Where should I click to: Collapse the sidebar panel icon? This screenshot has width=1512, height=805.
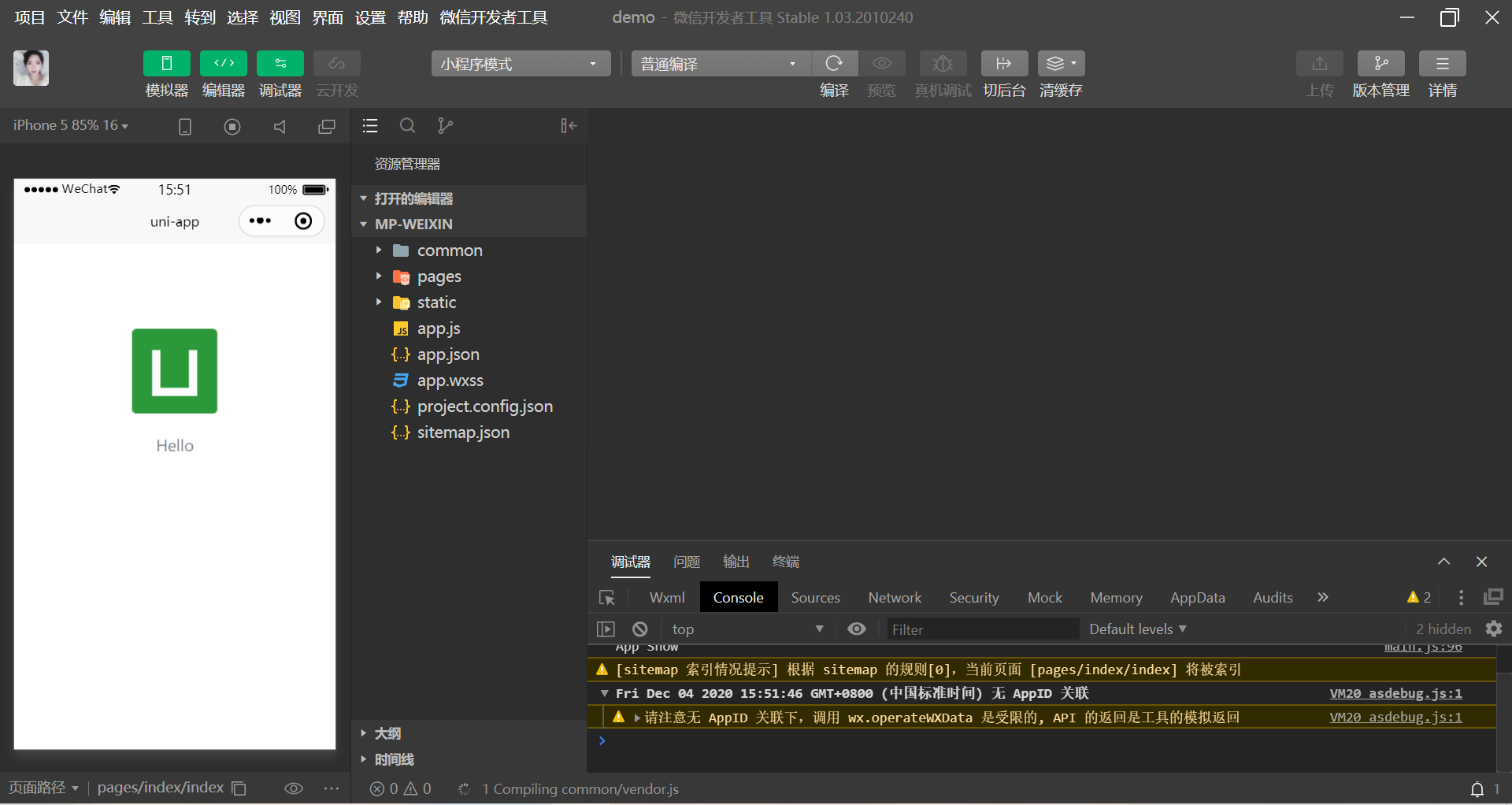(569, 126)
